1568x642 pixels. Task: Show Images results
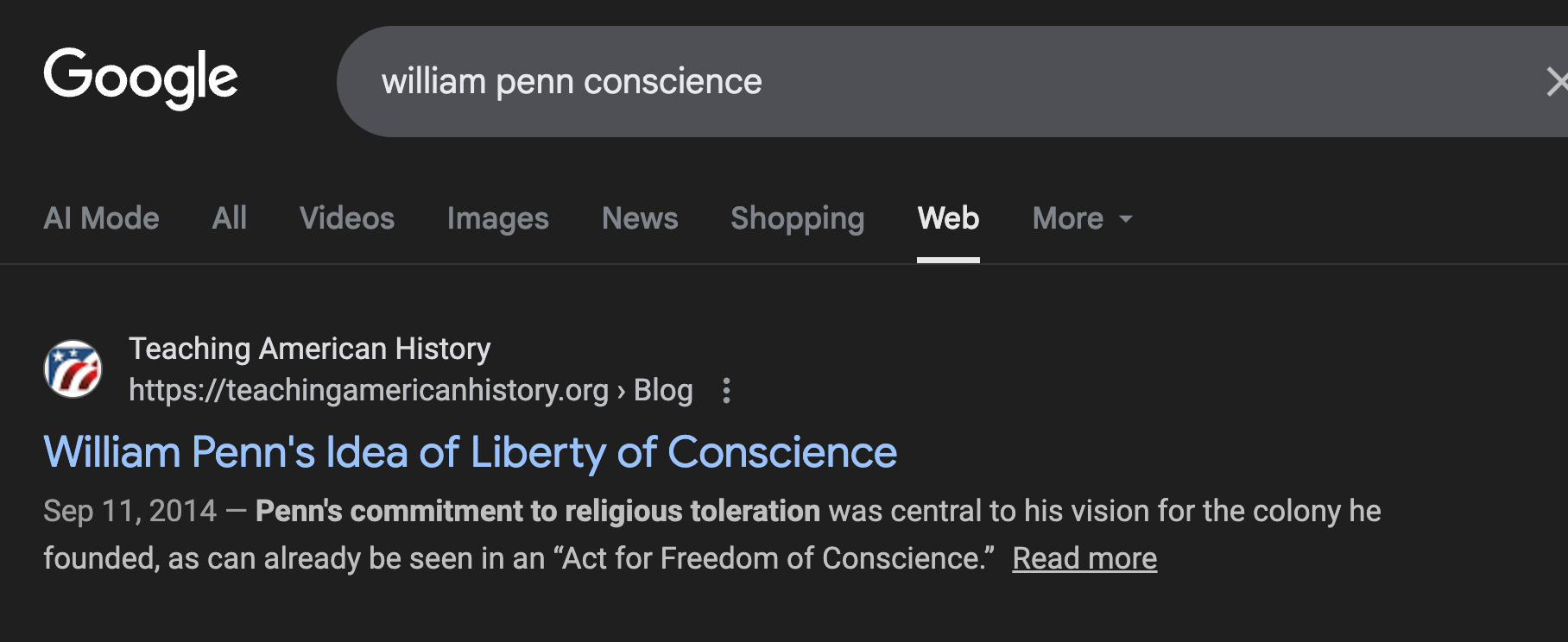(x=498, y=219)
